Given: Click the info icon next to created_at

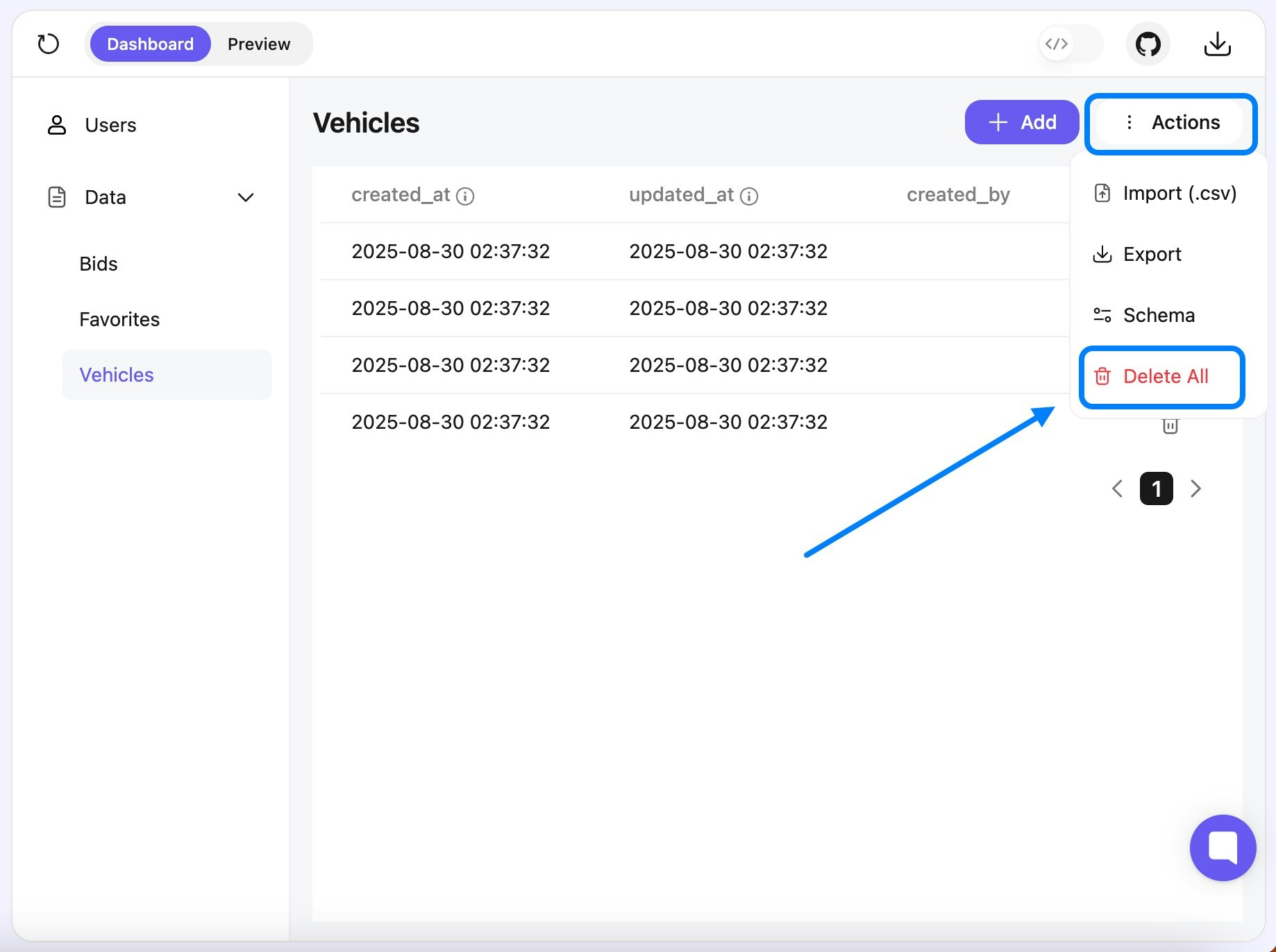Looking at the screenshot, I should [465, 196].
